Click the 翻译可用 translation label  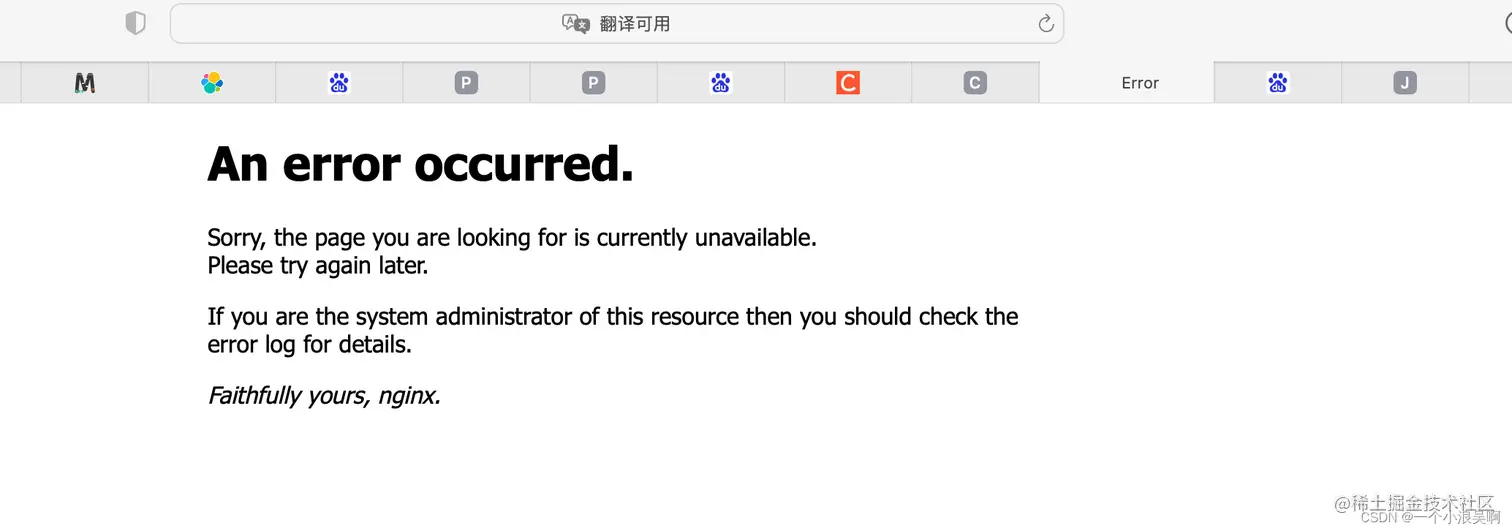(635, 24)
